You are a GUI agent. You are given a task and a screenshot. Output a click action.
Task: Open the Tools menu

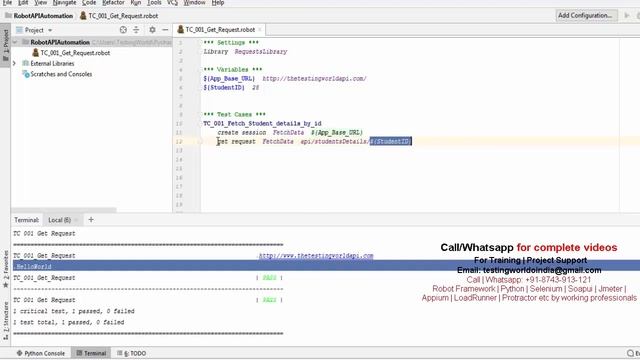click(154, 2)
